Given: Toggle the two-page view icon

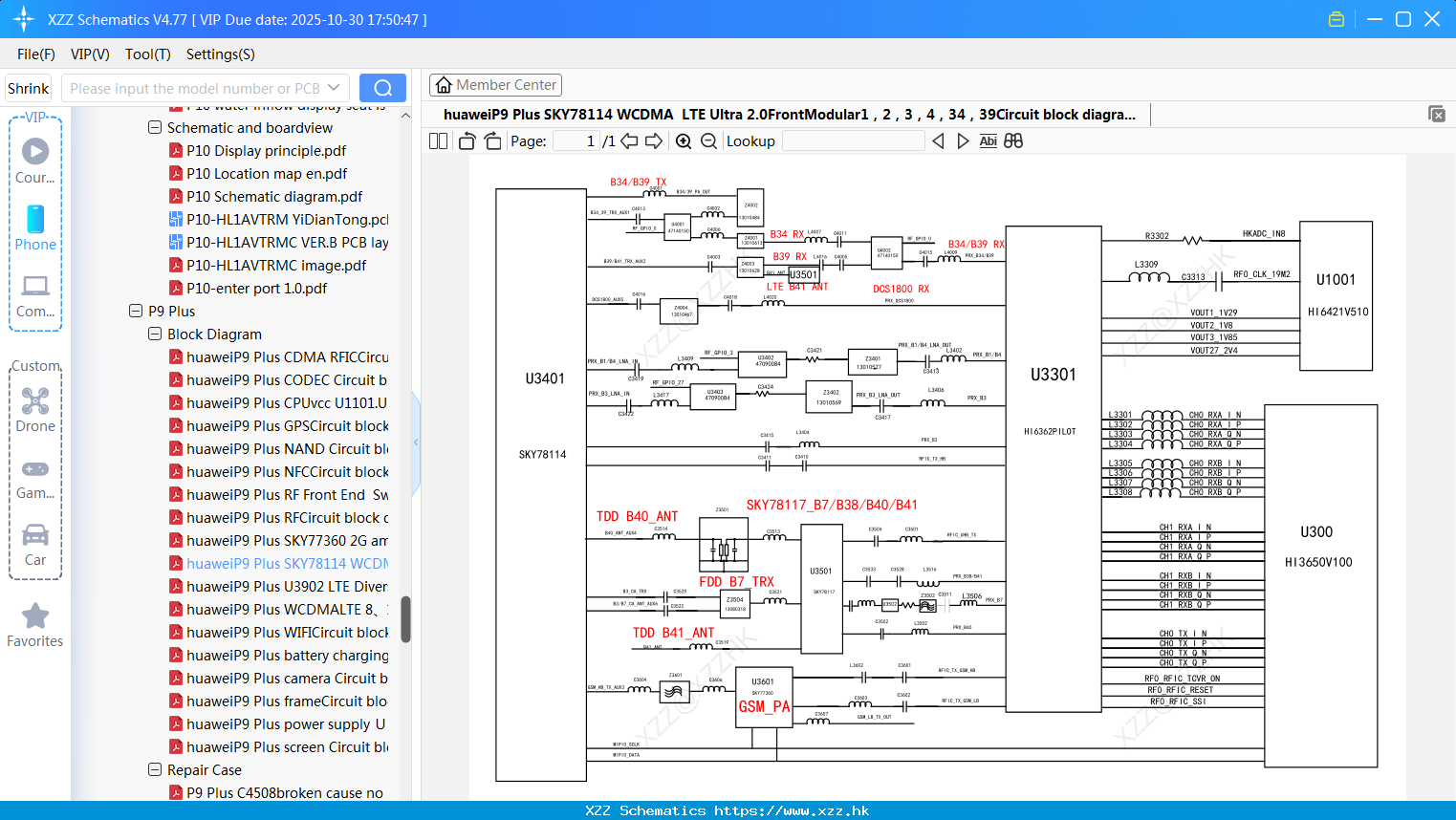Looking at the screenshot, I should tap(438, 140).
